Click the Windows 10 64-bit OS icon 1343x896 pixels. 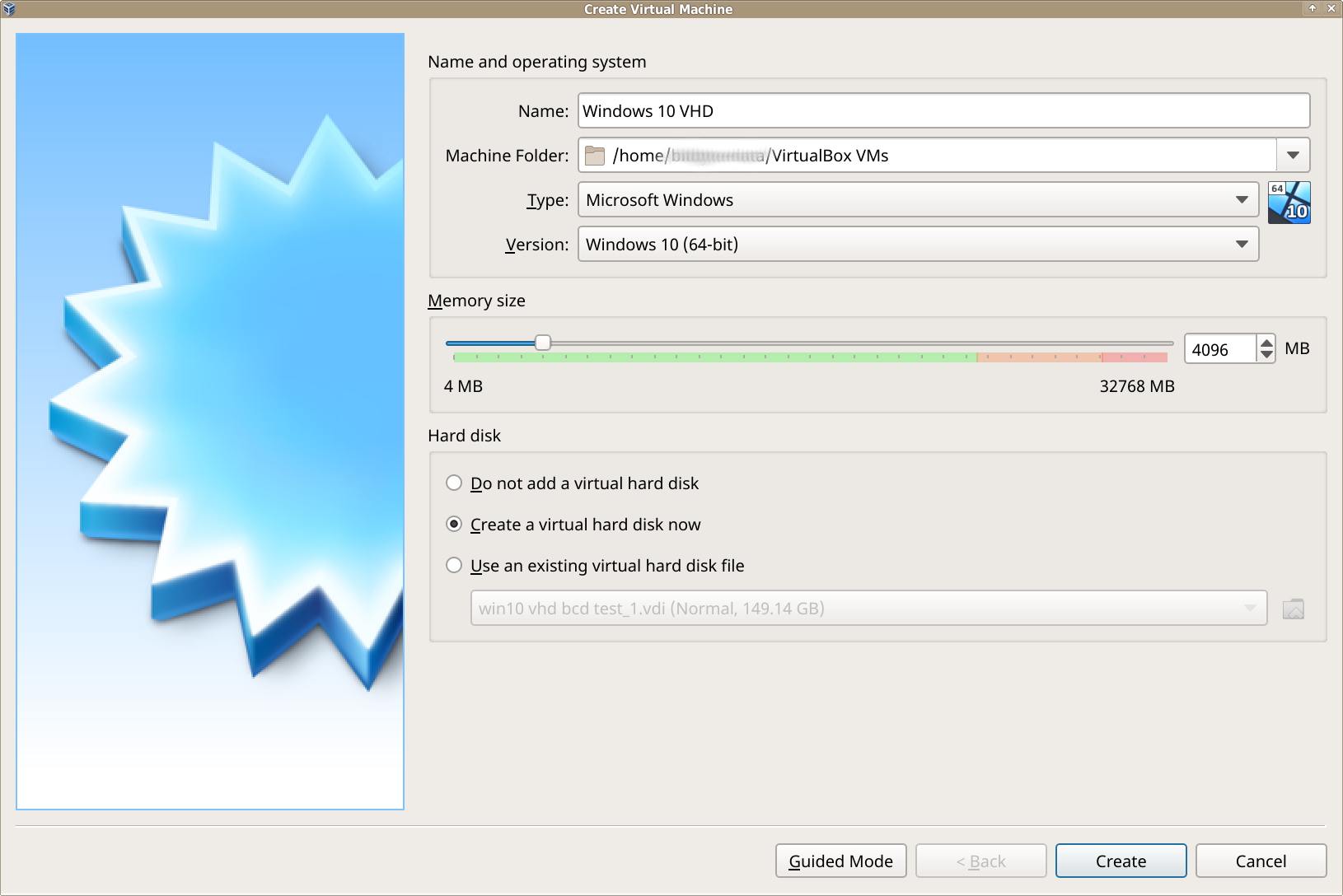(x=1289, y=203)
